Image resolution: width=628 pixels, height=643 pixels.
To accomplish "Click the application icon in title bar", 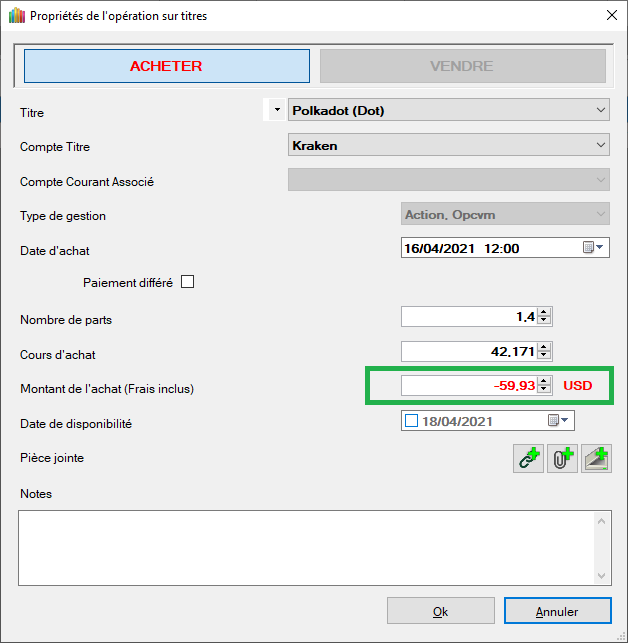I will (x=15, y=16).
